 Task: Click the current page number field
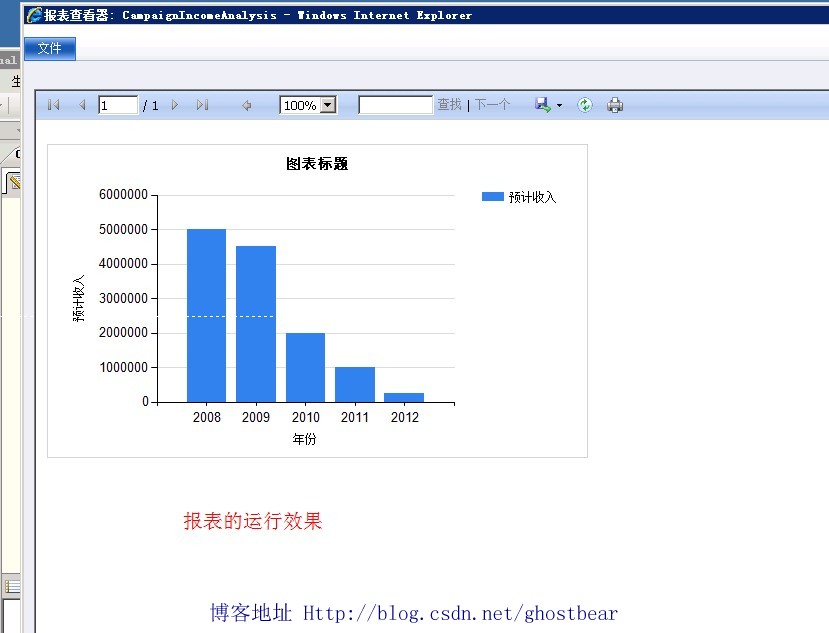click(118, 105)
